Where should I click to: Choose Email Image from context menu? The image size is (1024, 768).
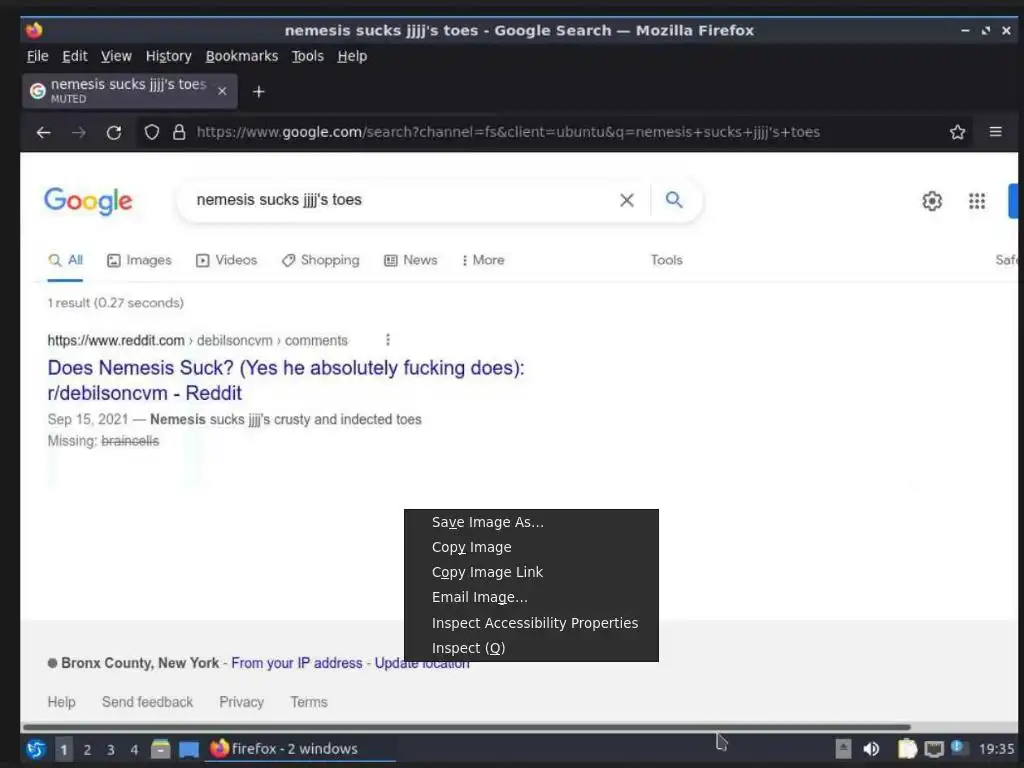(531, 597)
